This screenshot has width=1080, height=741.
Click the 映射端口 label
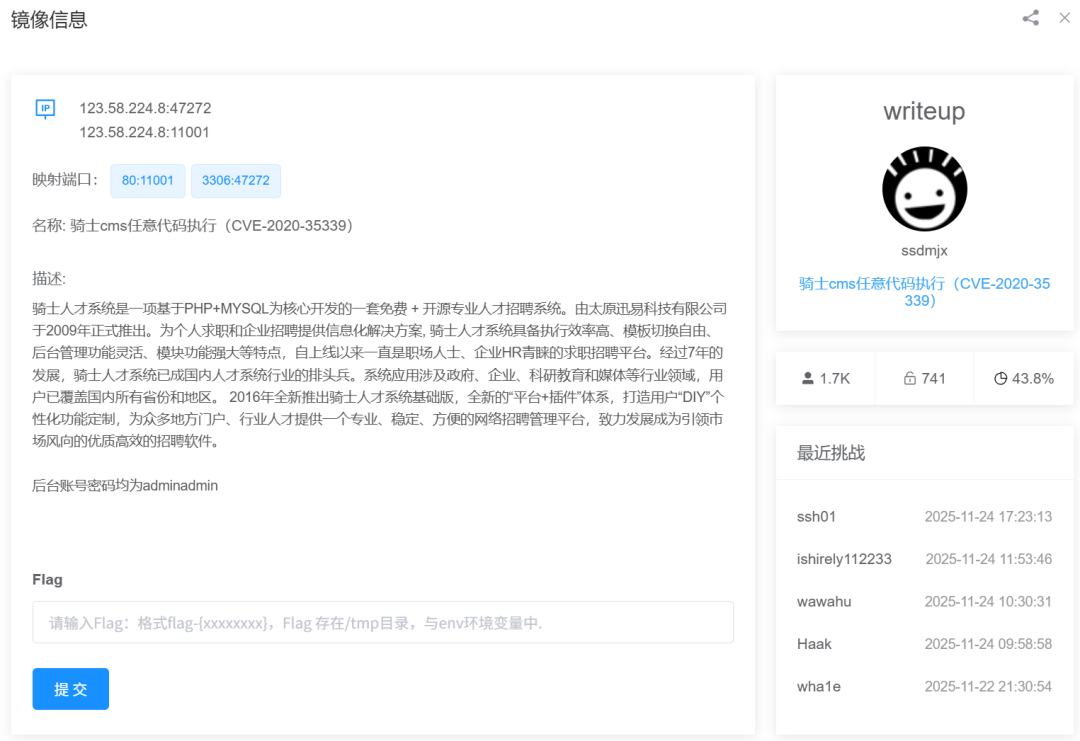click(65, 180)
